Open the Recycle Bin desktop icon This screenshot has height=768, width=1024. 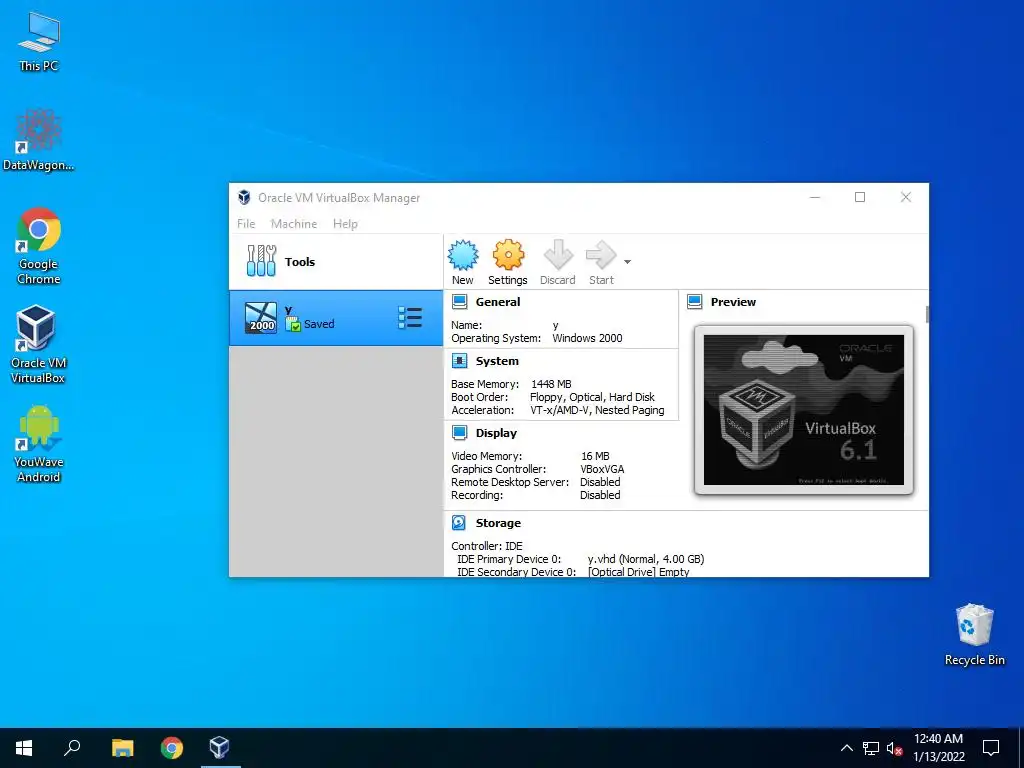(974, 635)
